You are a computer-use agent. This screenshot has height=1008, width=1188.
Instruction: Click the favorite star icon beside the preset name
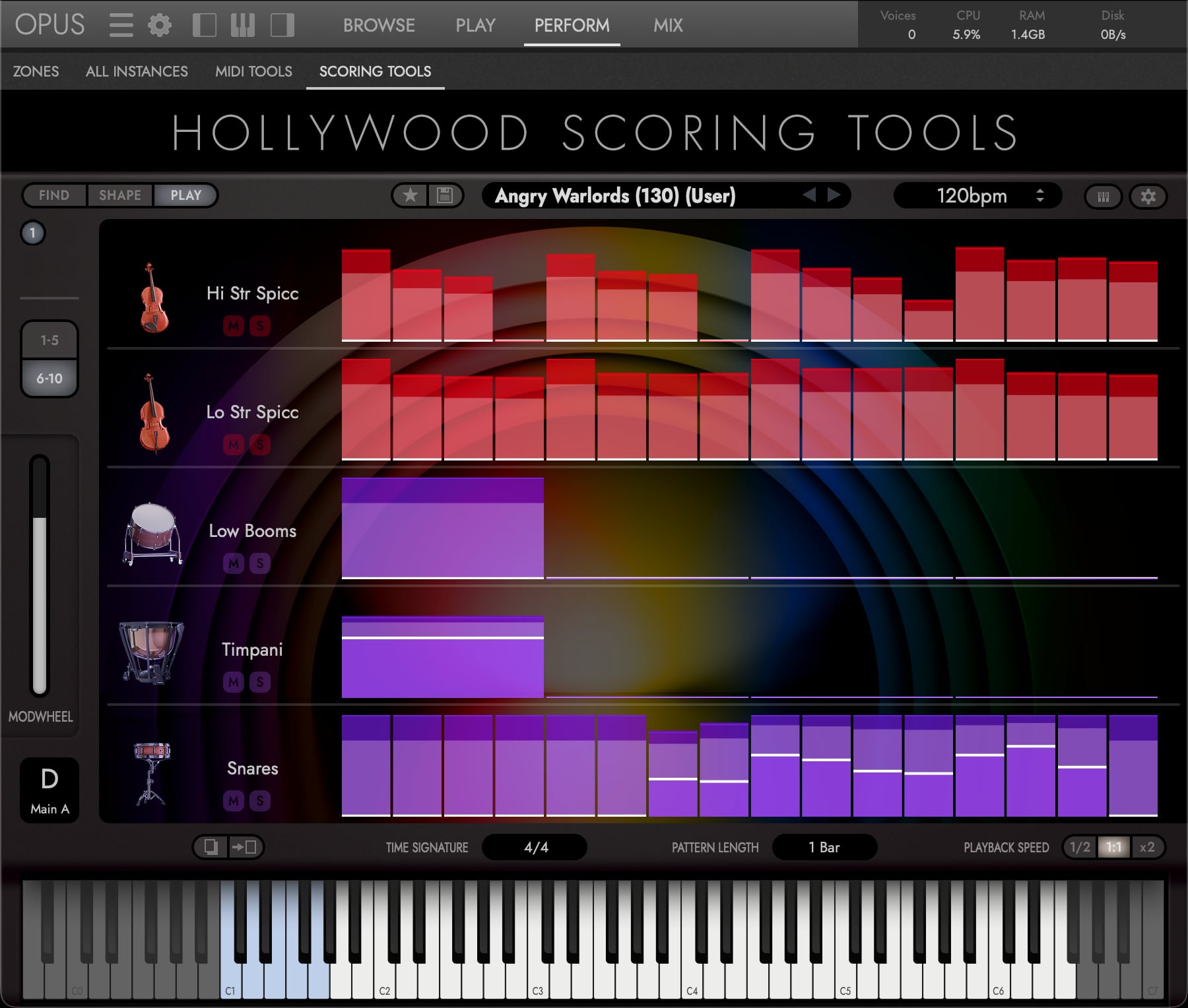click(x=411, y=195)
